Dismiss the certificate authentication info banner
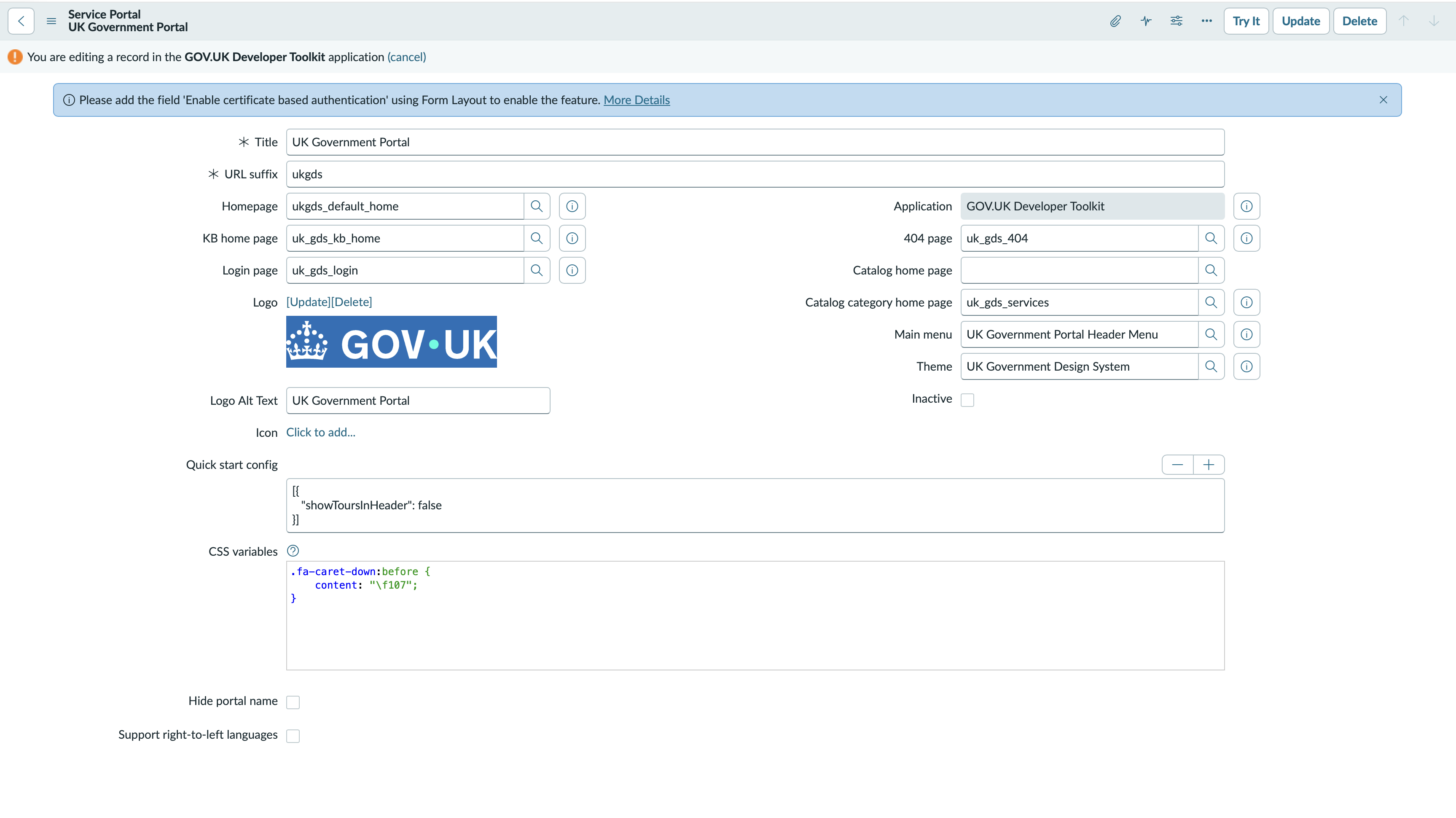The width and height of the screenshot is (1456, 818). [x=1383, y=100]
